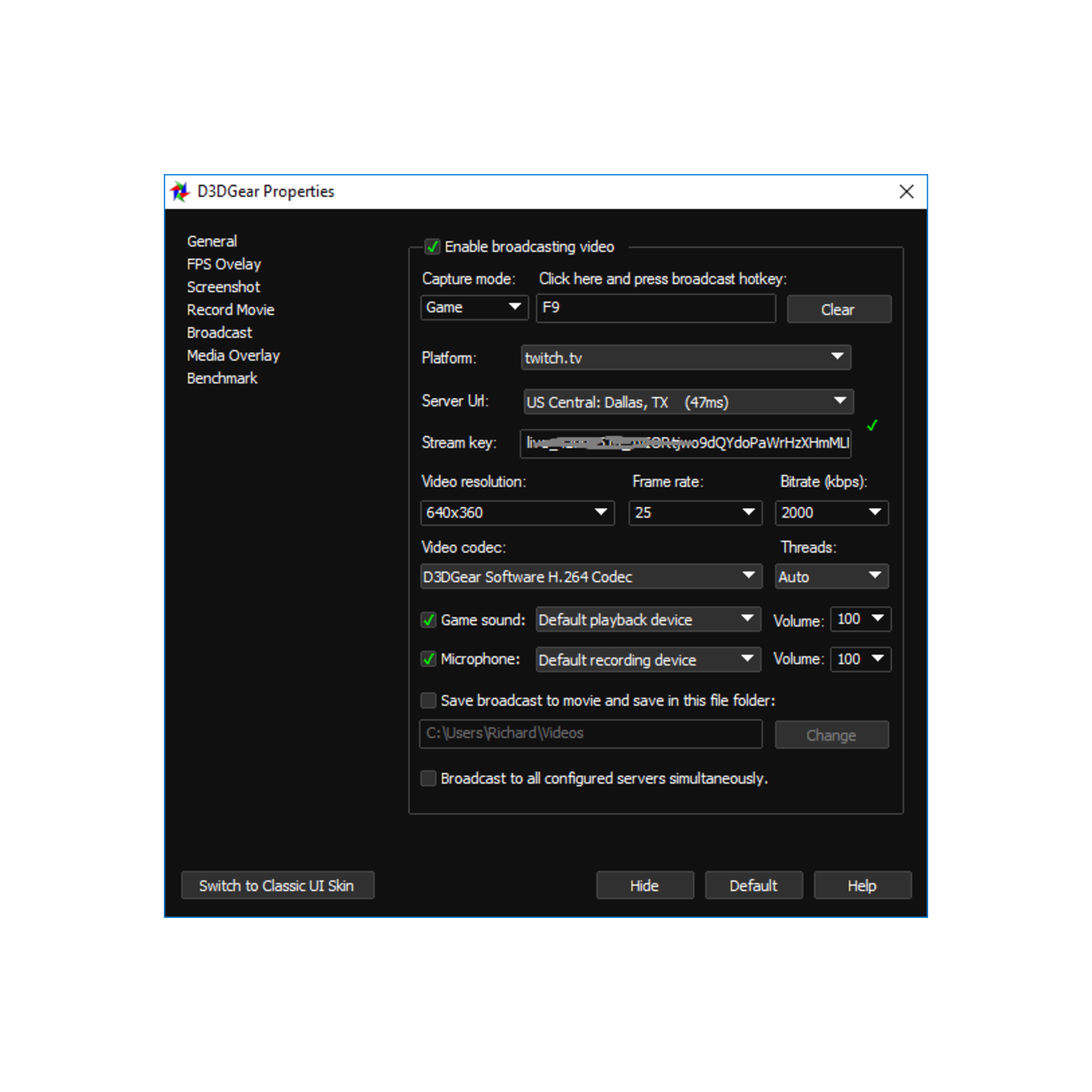The height and width of the screenshot is (1092, 1092).
Task: Change the Video resolution dropdown
Action: pyautogui.click(x=516, y=513)
